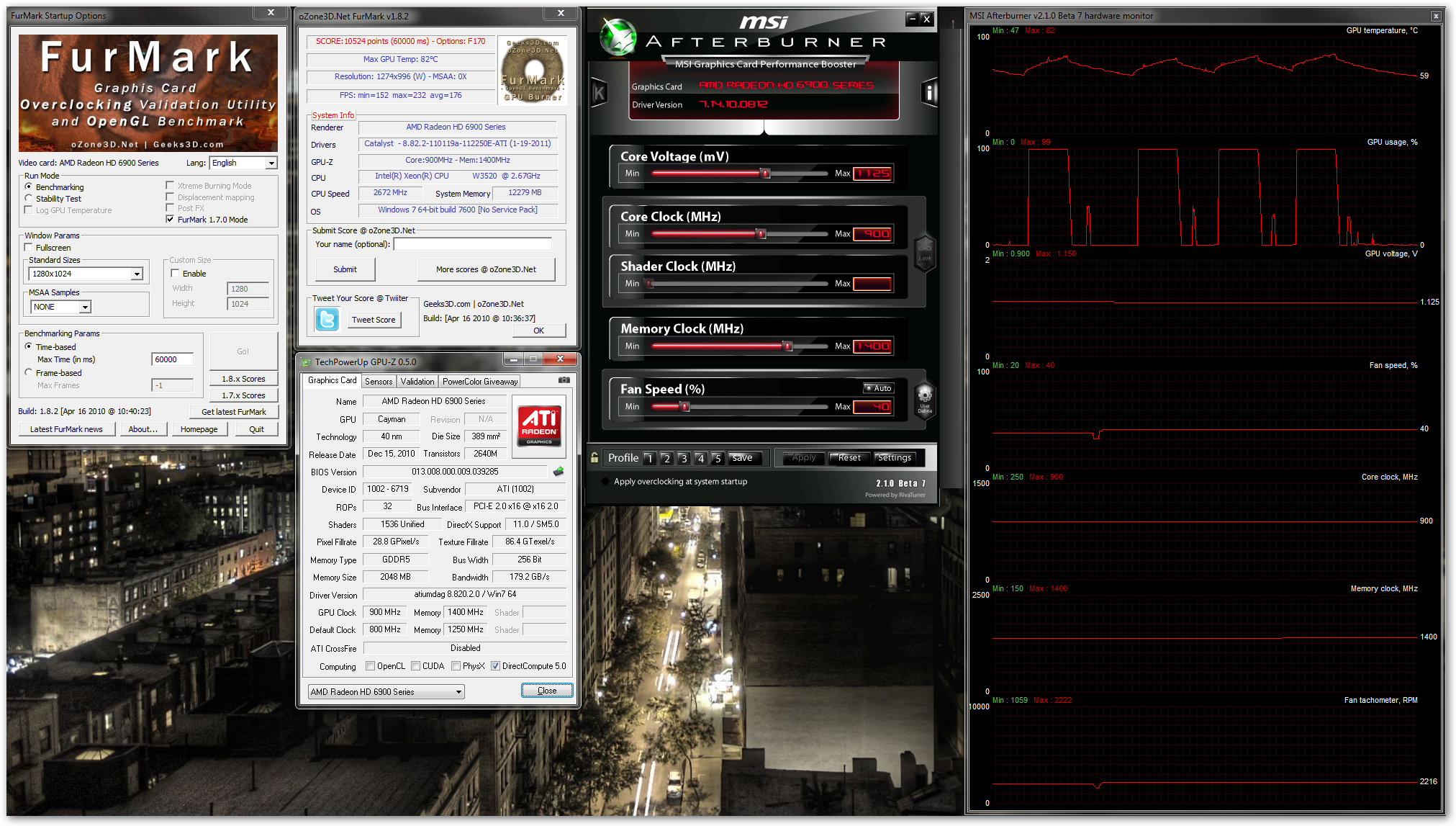The width and height of the screenshot is (1456, 826).
Task: Click the Homepage button in FurMark
Action: point(199,429)
